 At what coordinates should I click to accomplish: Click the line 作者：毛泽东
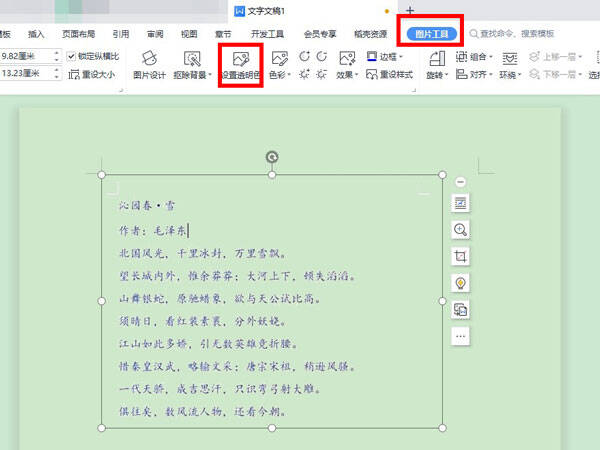152,230
